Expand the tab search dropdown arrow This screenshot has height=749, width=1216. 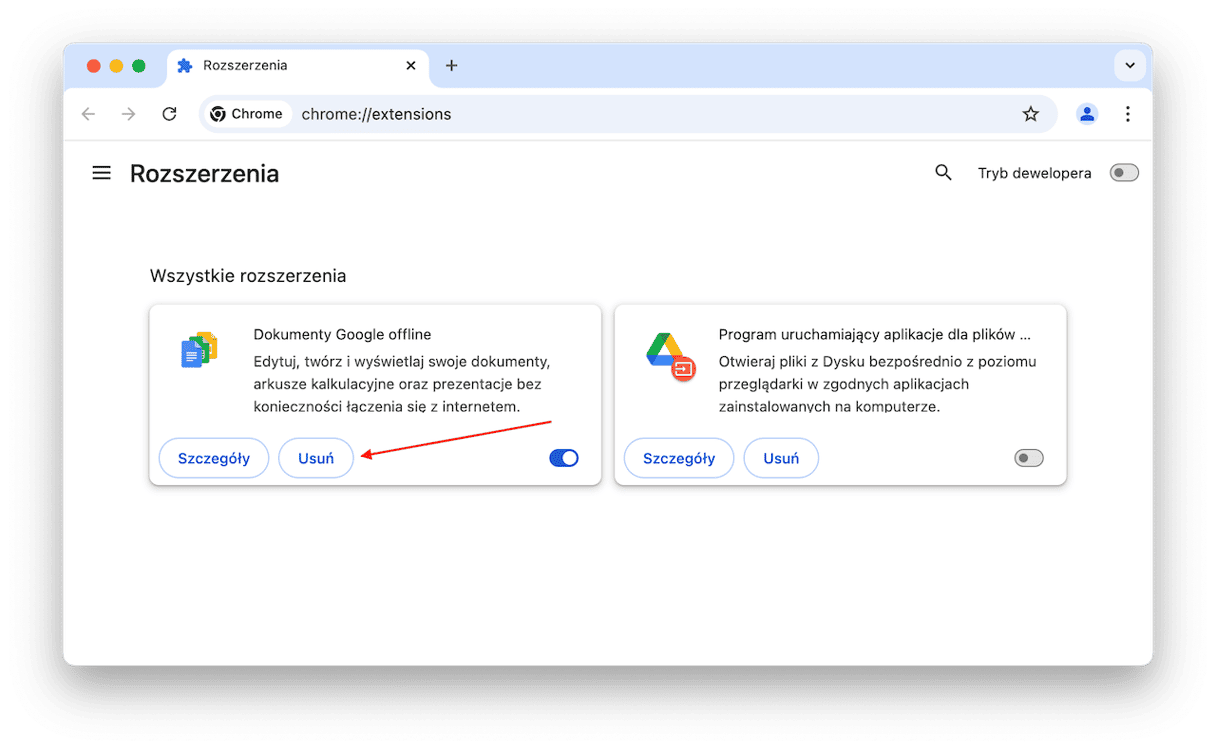coord(1130,65)
